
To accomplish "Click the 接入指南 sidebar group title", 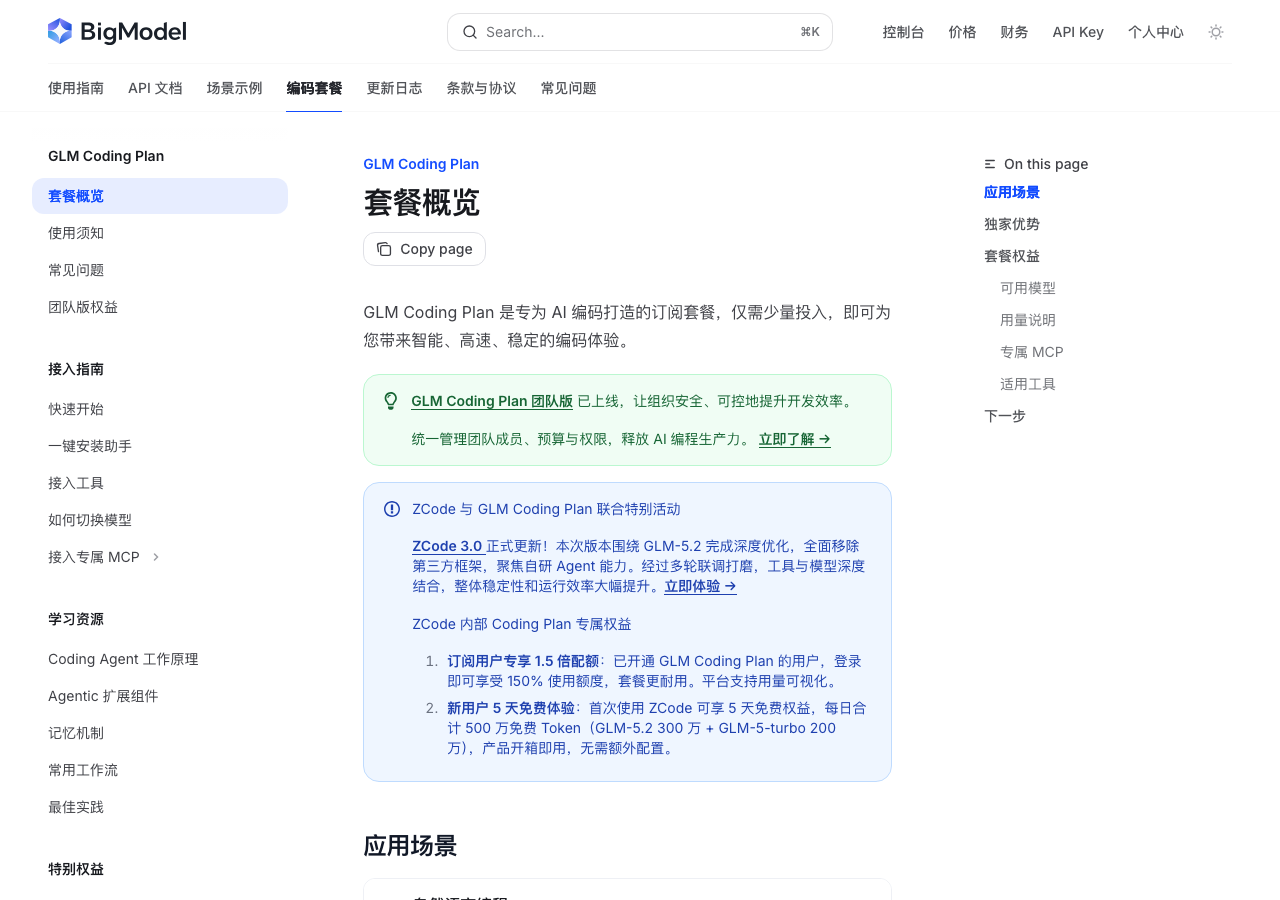I will [x=76, y=369].
